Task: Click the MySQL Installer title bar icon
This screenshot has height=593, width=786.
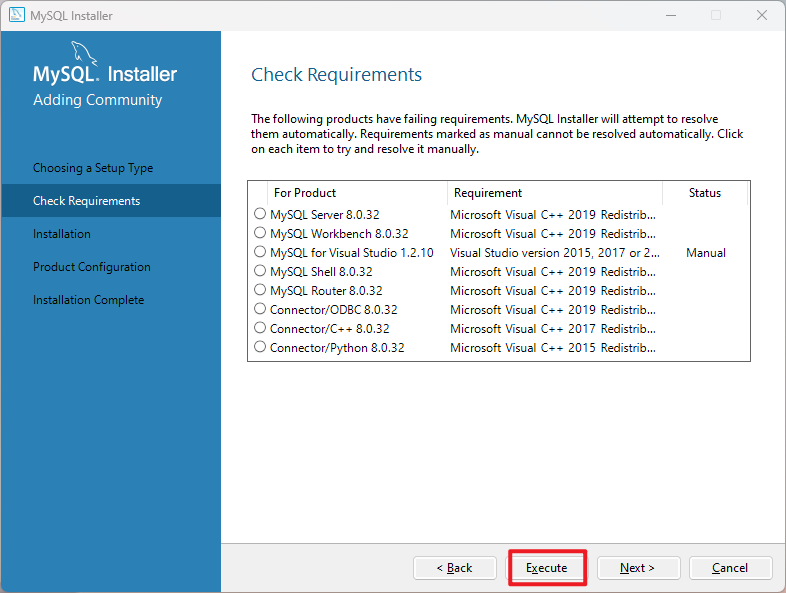Action: tap(16, 16)
